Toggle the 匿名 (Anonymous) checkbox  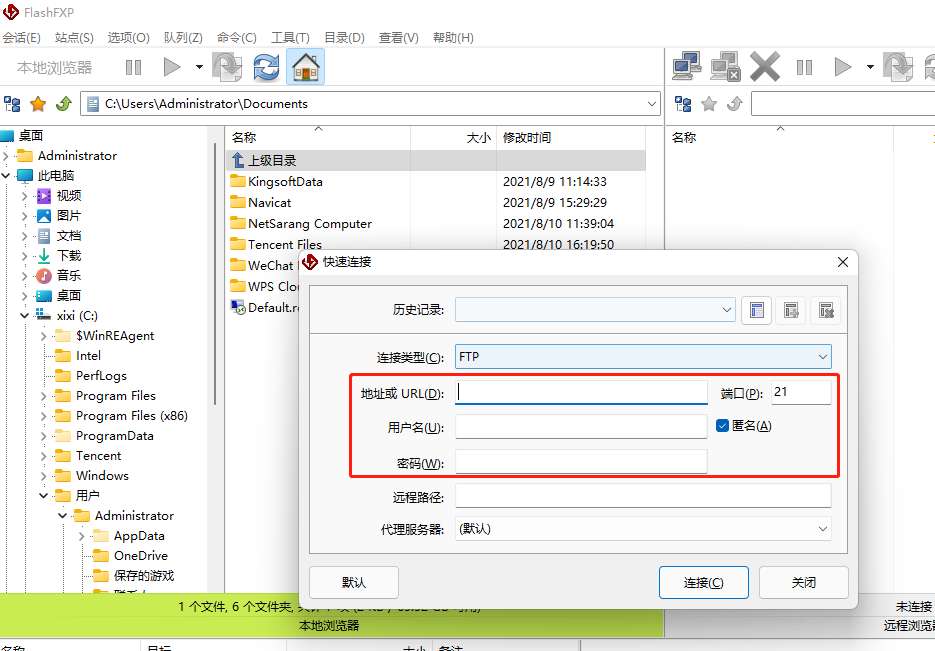(x=723, y=425)
